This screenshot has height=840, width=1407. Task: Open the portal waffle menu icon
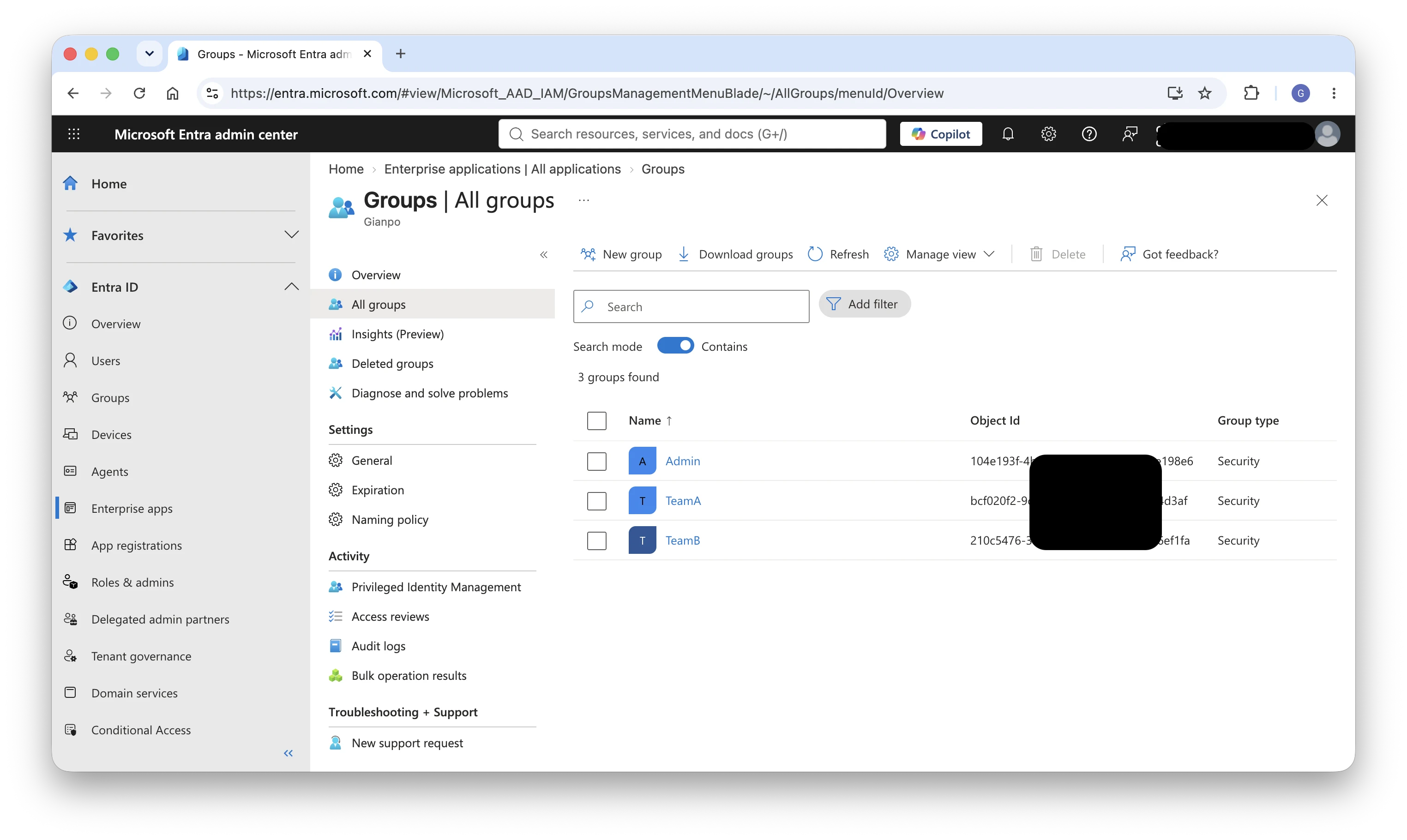tap(73, 134)
